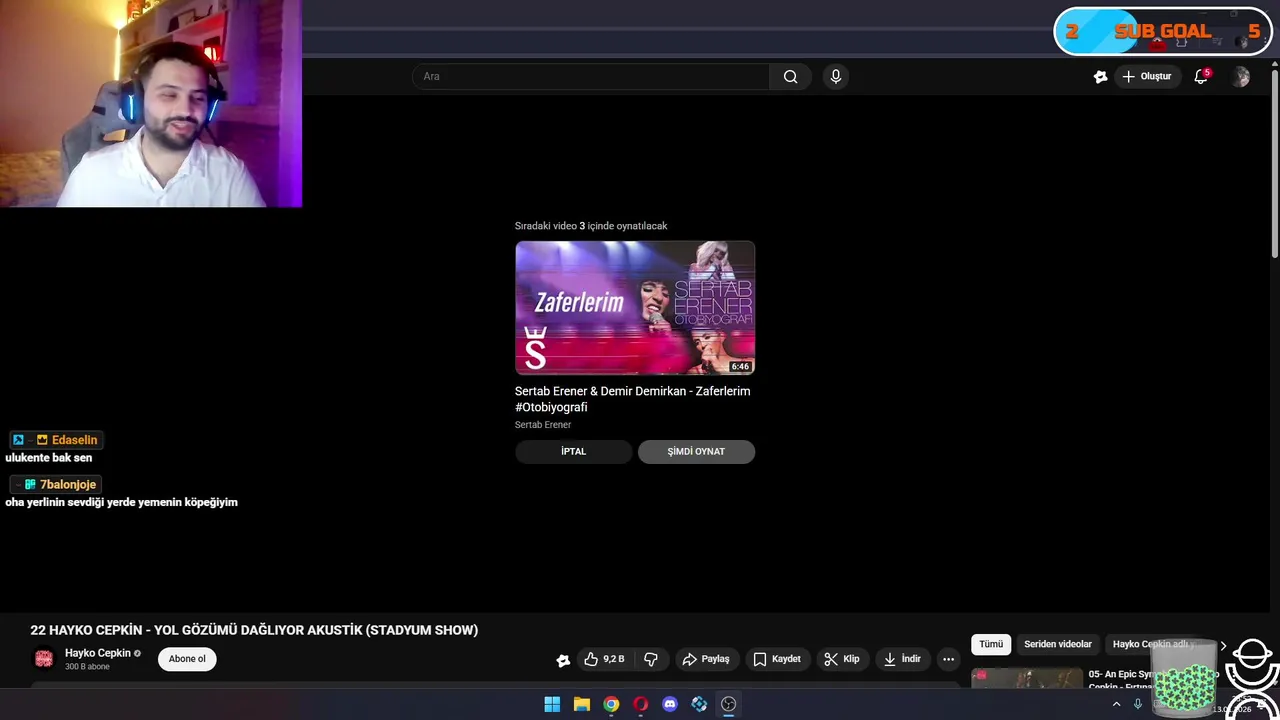
Task: Subscribe with the Abone ol button
Action: (x=187, y=658)
